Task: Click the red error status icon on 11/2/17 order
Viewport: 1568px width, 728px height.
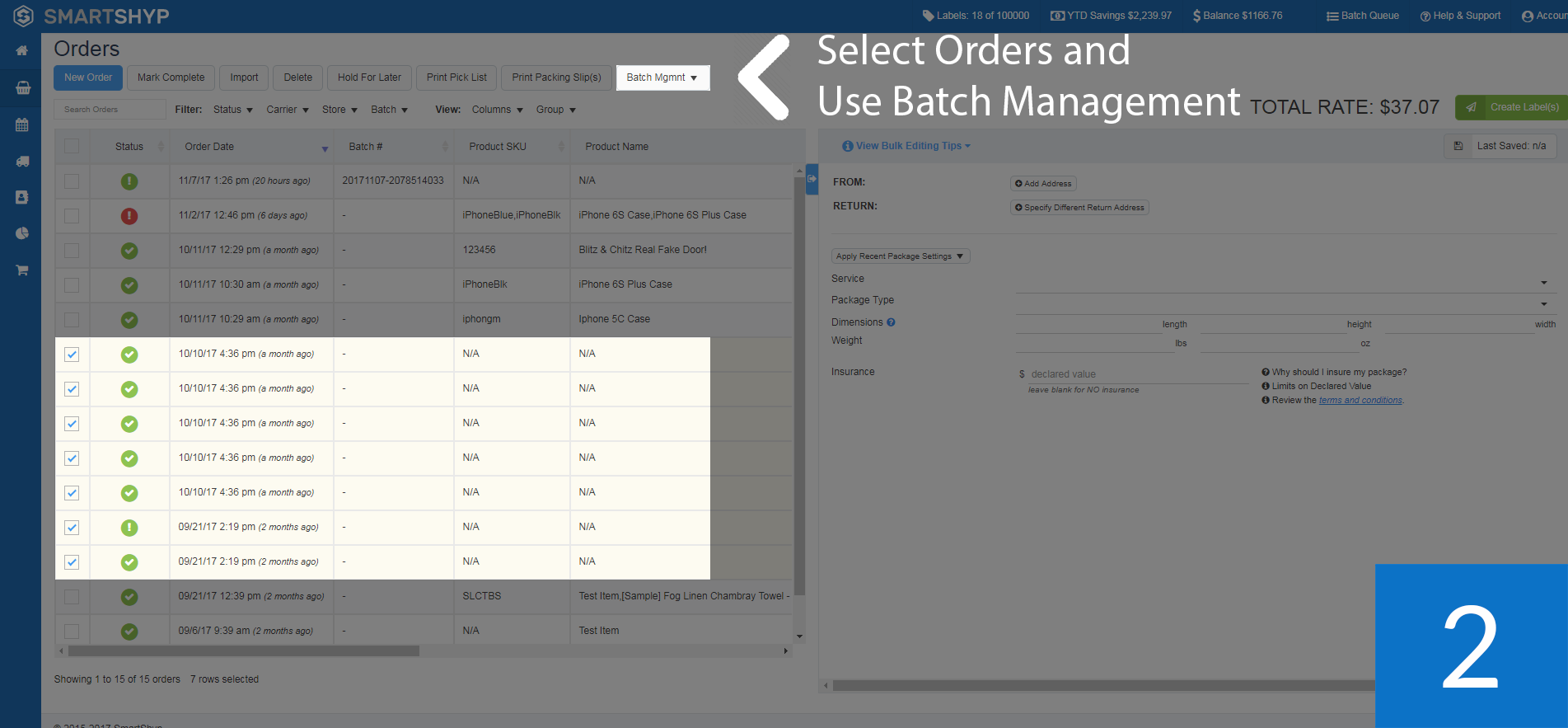Action: [129, 216]
